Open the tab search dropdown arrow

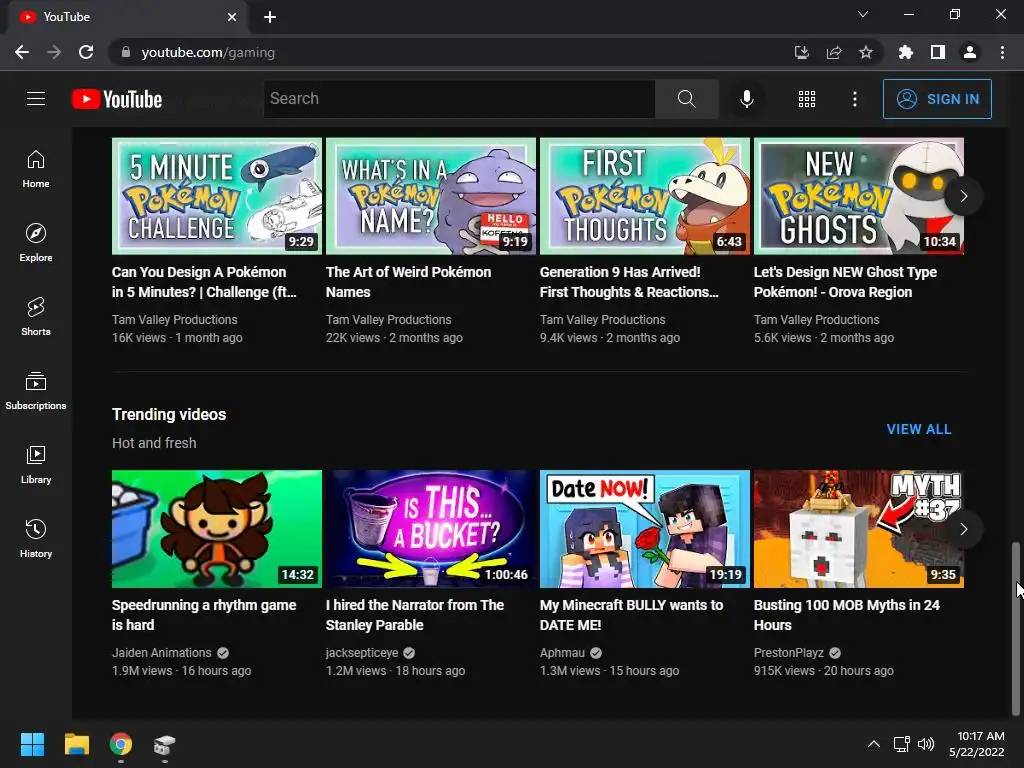pyautogui.click(x=863, y=14)
